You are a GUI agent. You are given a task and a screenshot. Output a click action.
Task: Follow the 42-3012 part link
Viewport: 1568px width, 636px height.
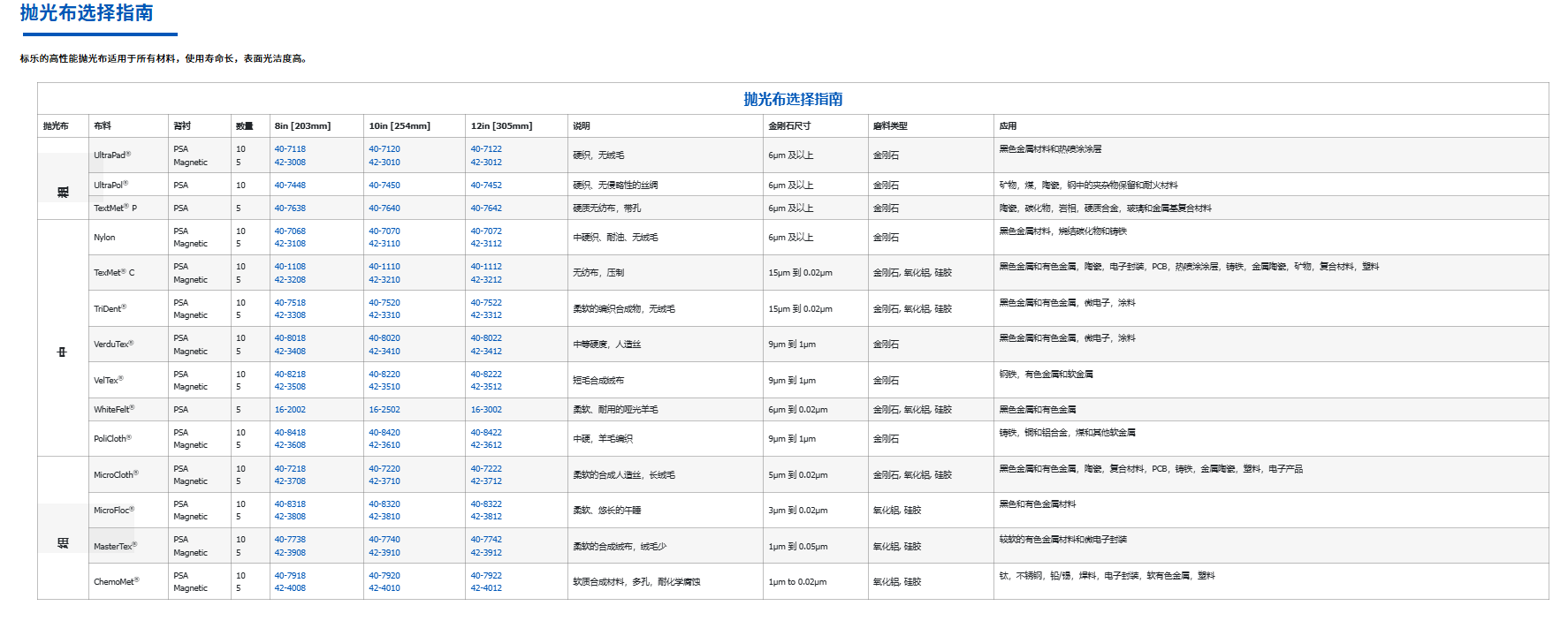click(486, 163)
